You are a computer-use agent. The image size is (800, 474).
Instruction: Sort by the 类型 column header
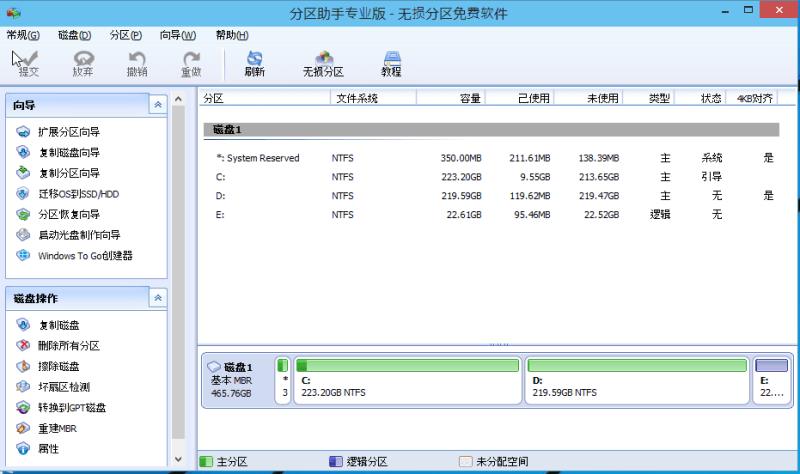(648, 98)
